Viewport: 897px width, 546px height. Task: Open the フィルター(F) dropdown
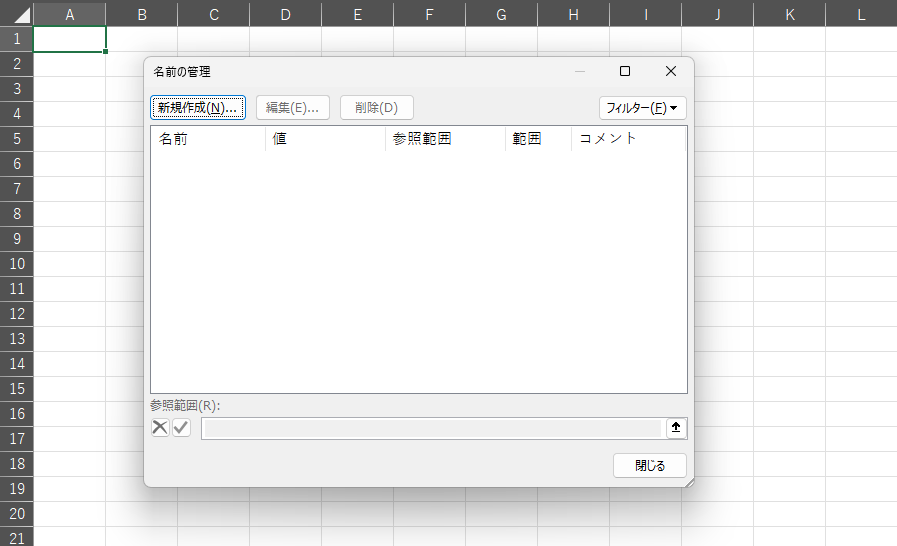642,108
